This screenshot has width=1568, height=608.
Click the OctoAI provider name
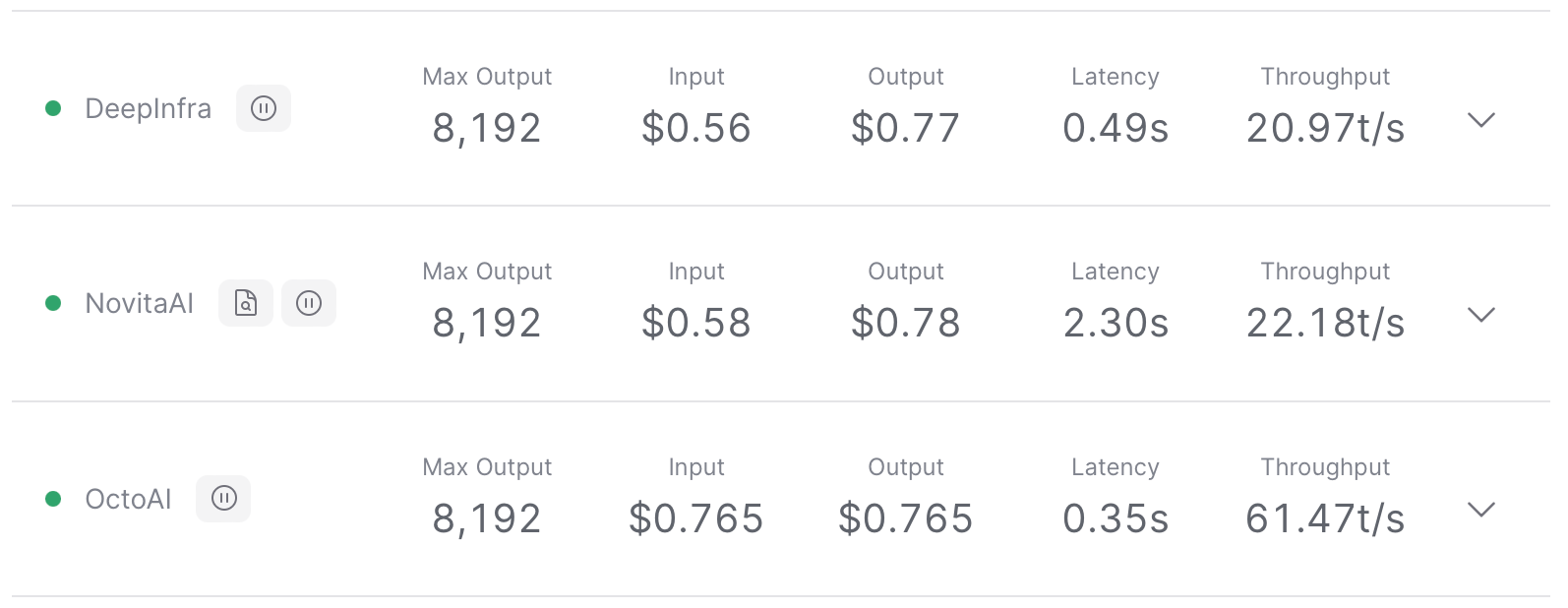point(128,499)
